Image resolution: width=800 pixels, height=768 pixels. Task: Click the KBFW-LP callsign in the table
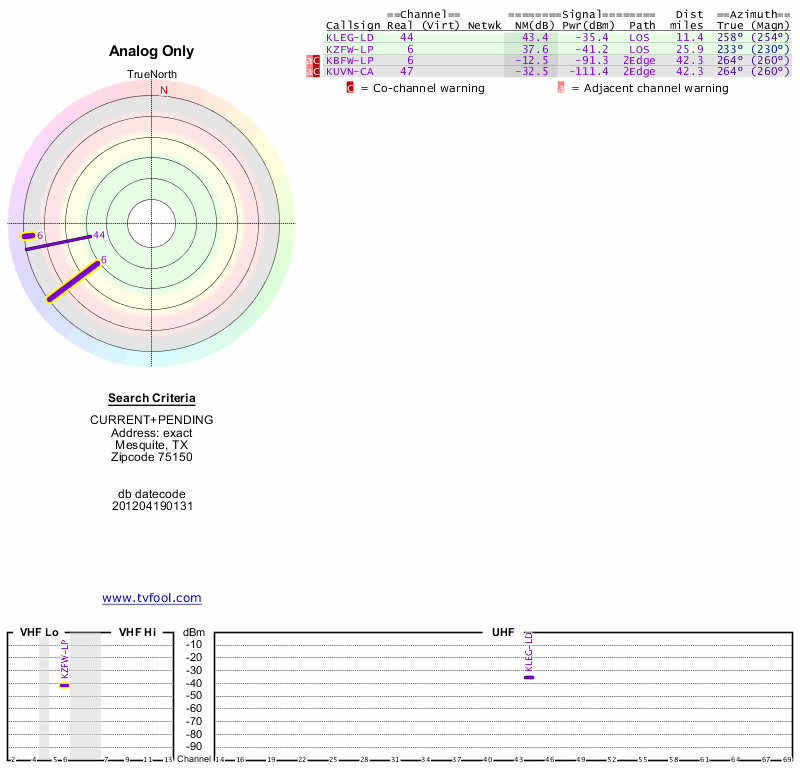click(350, 60)
